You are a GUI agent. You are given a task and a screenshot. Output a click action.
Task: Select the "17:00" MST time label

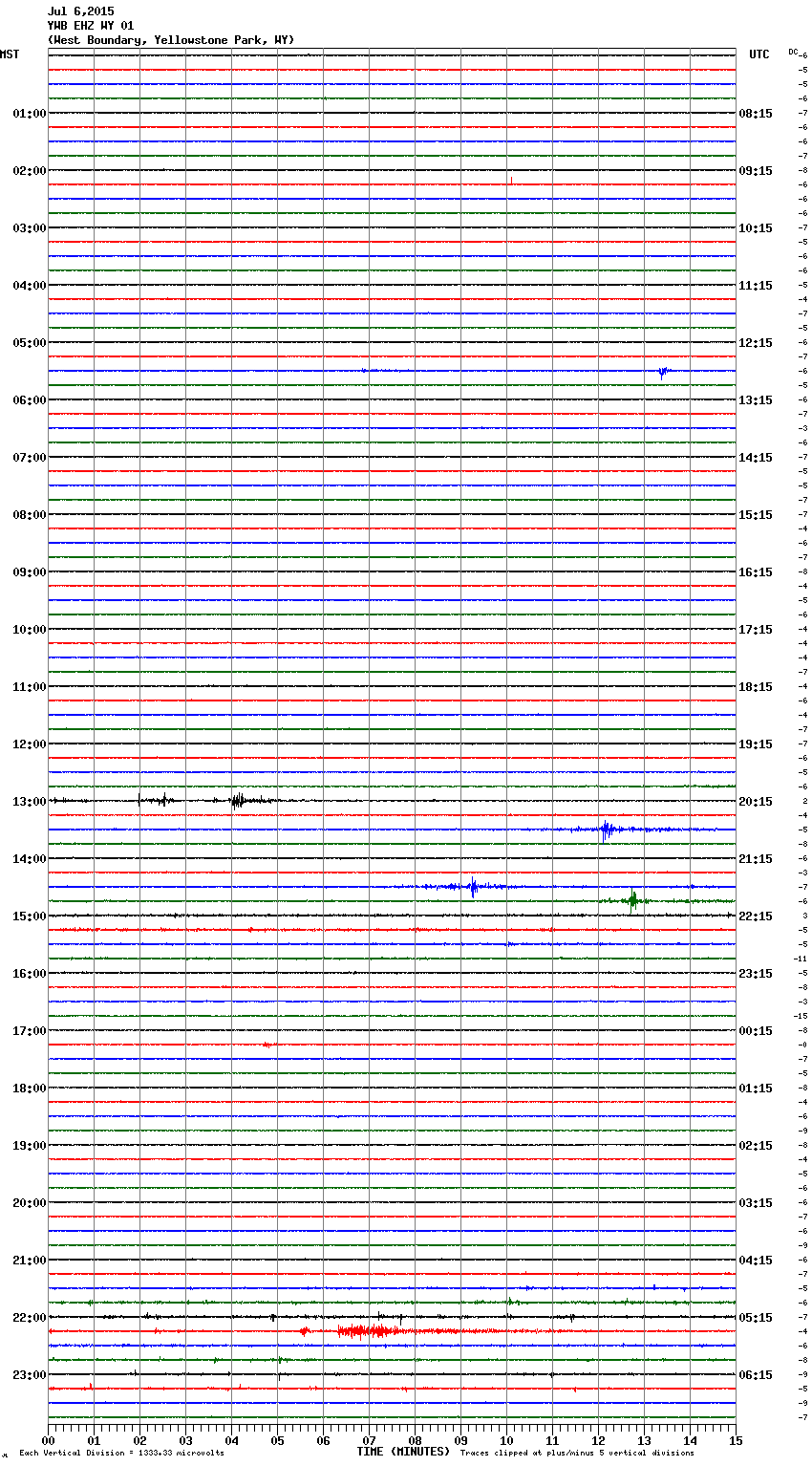(30, 1031)
